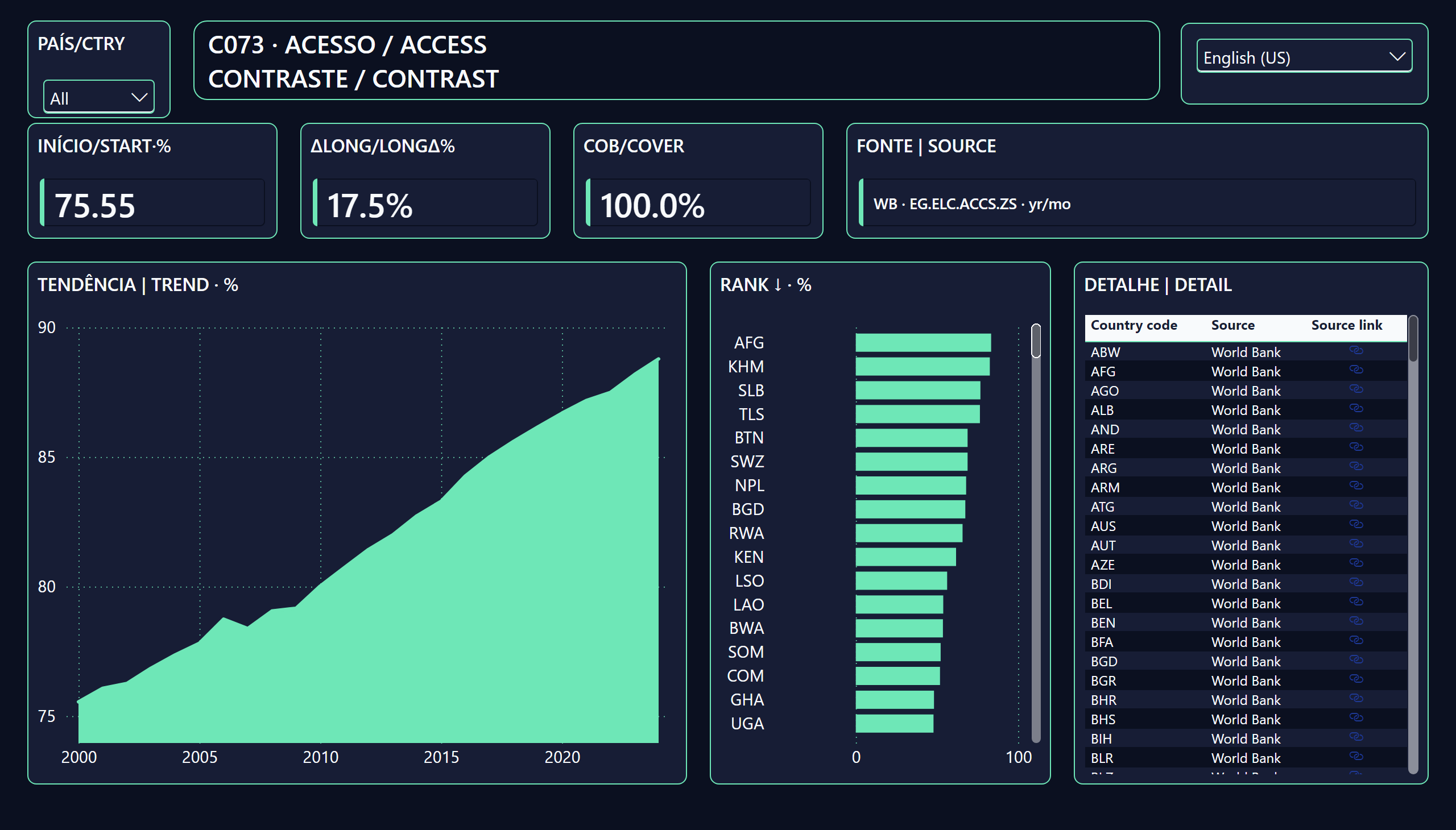This screenshot has width=1456, height=830.
Task: Sort table by Source column header
Action: click(1232, 325)
